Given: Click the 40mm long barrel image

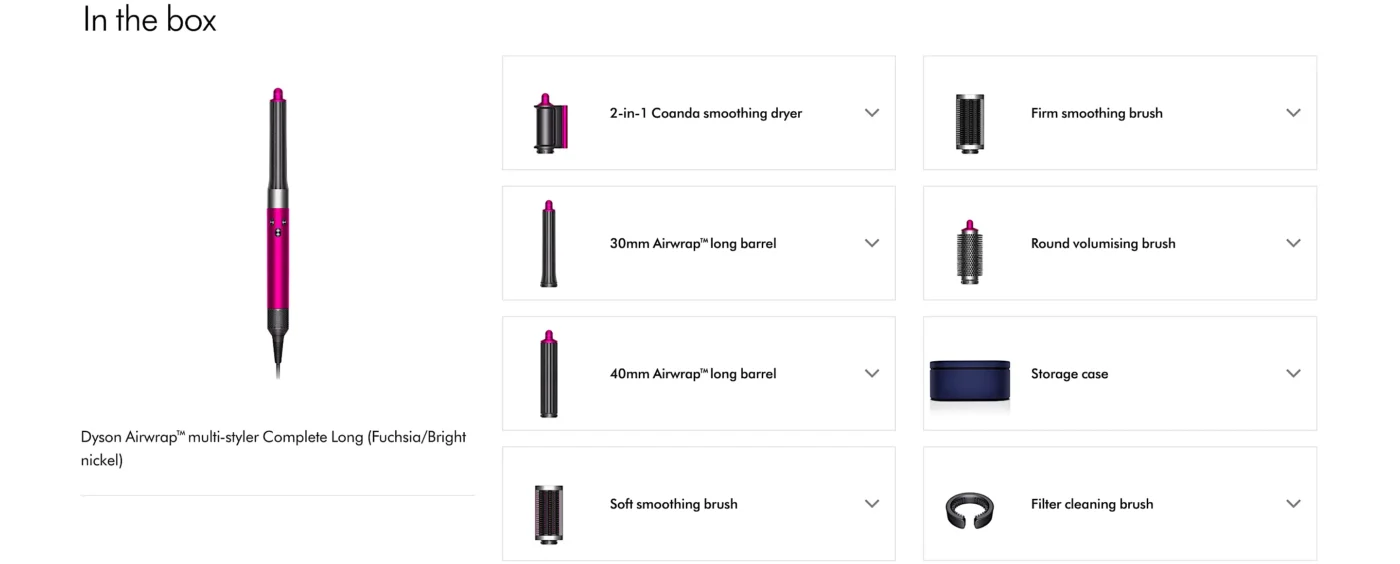Looking at the screenshot, I should click(x=548, y=374).
